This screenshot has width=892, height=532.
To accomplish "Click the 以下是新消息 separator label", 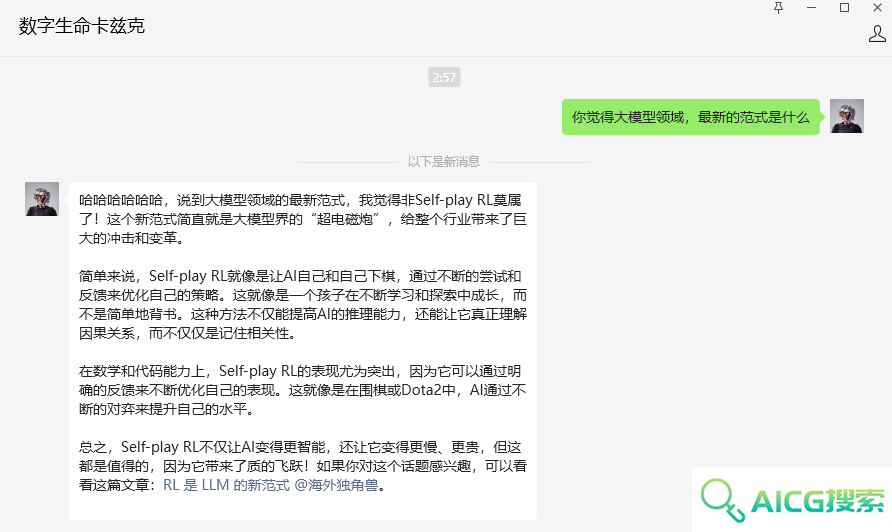I will click(444, 162).
